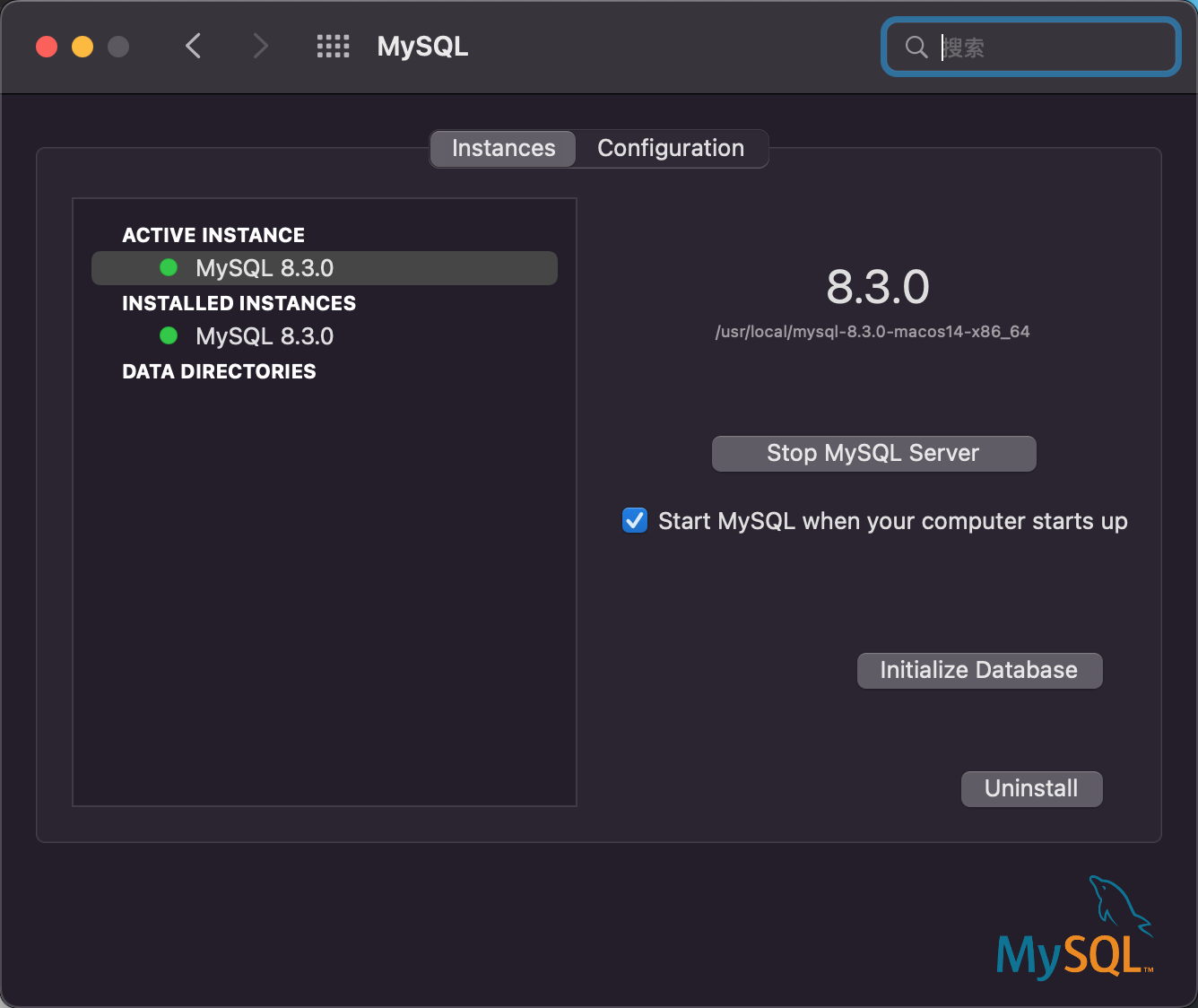Switch to the Instances tab
1198x1008 pixels.
503,148
